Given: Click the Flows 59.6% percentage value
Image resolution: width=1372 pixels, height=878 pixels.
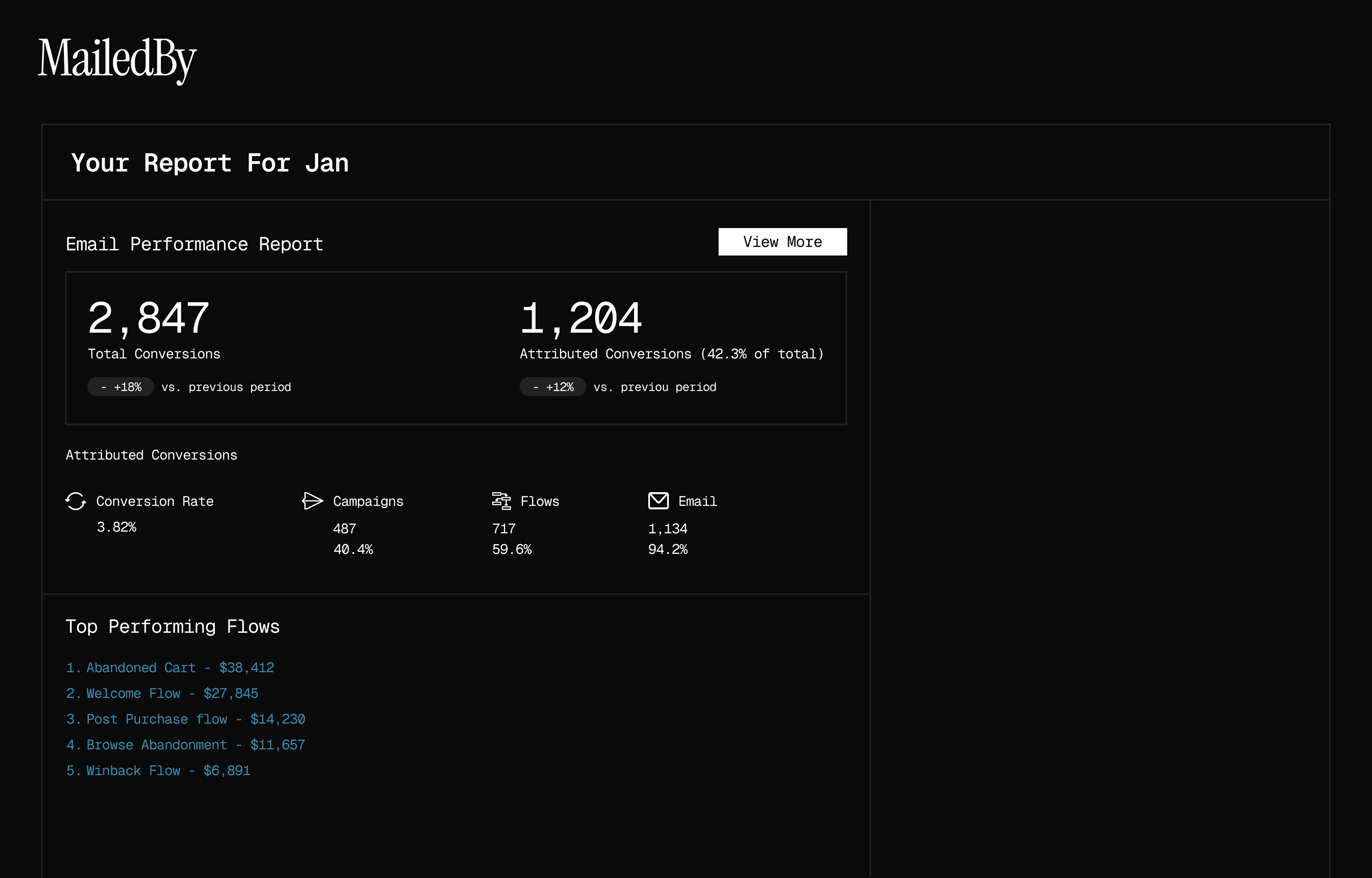Looking at the screenshot, I should [x=512, y=549].
